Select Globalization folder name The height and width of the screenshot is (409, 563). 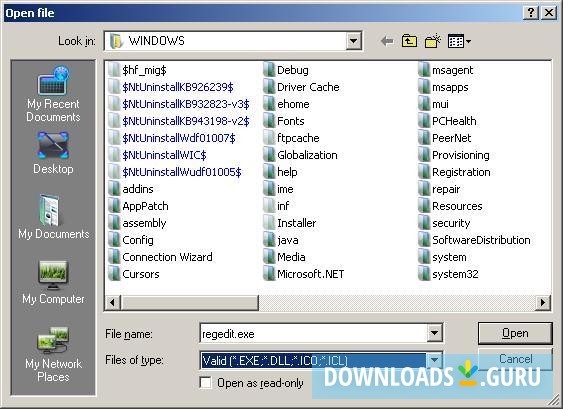pos(307,155)
